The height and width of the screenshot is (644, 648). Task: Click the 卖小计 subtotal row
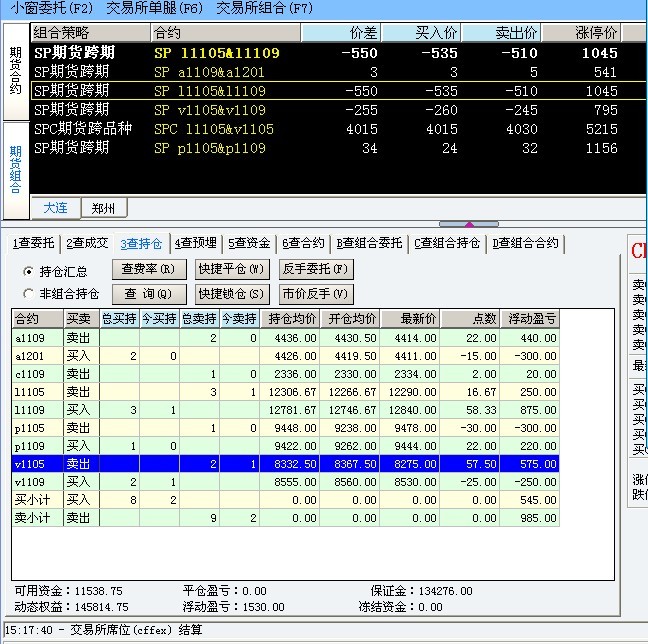click(x=286, y=518)
